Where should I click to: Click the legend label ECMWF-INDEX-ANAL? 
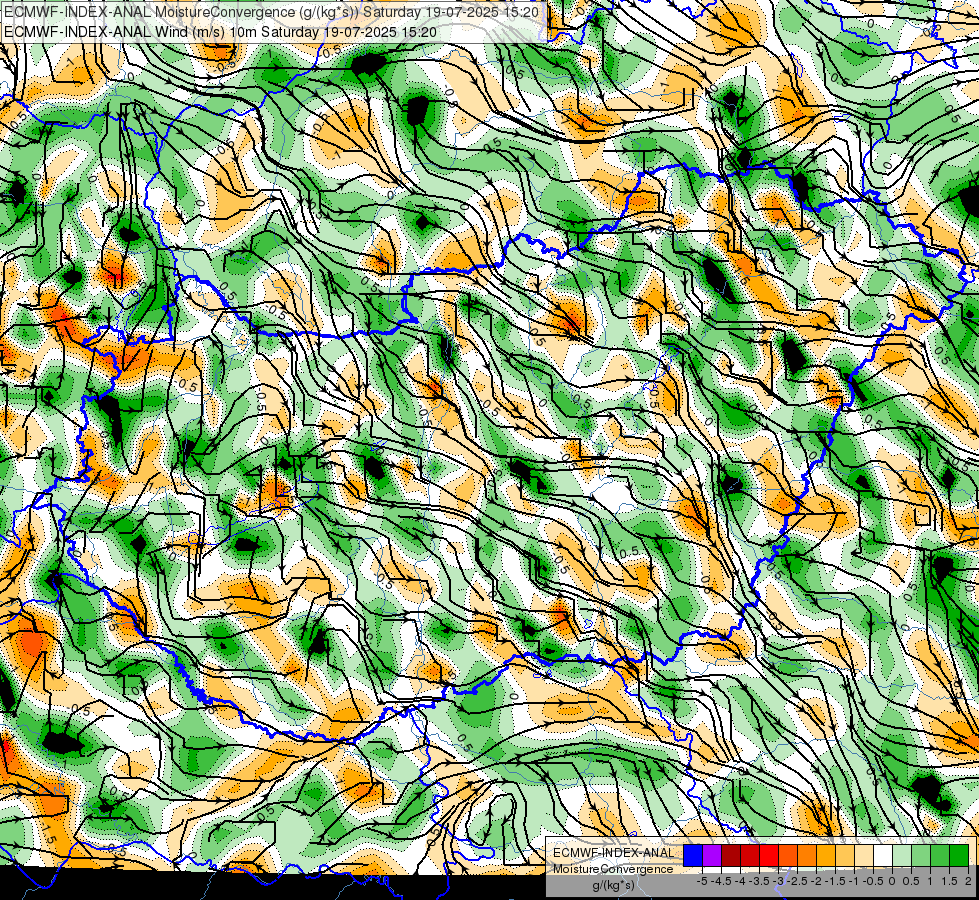[614, 853]
